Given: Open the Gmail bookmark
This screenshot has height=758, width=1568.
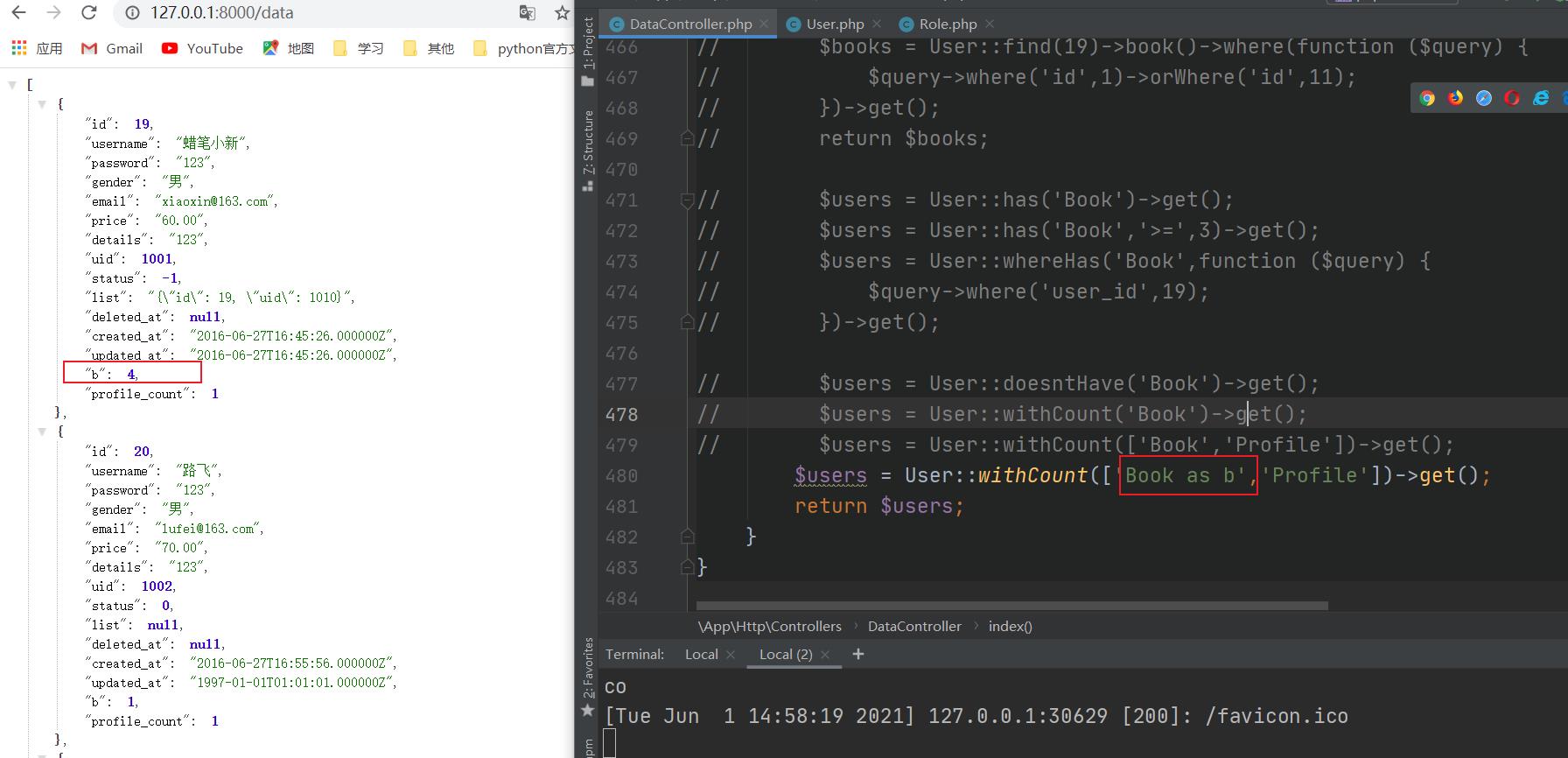Looking at the screenshot, I should coord(111,48).
